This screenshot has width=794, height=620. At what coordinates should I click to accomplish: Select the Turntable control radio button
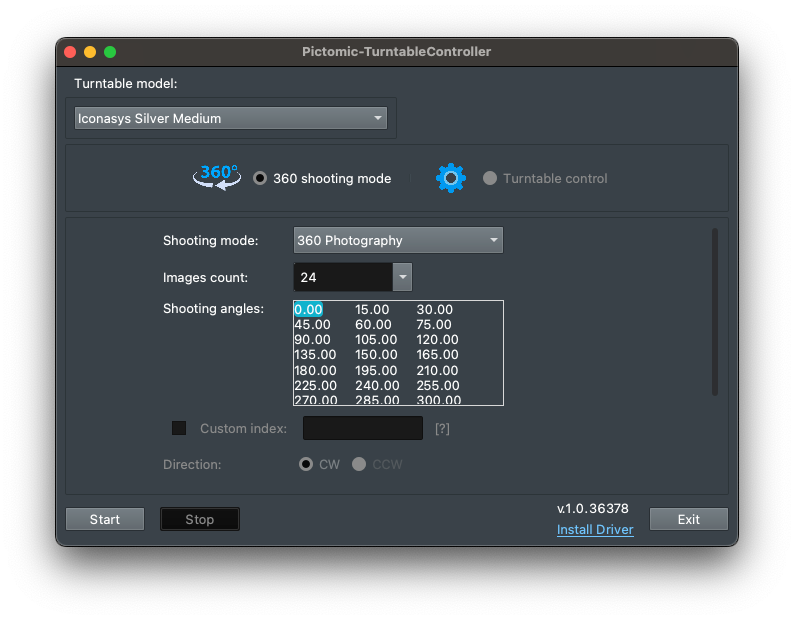click(x=490, y=179)
